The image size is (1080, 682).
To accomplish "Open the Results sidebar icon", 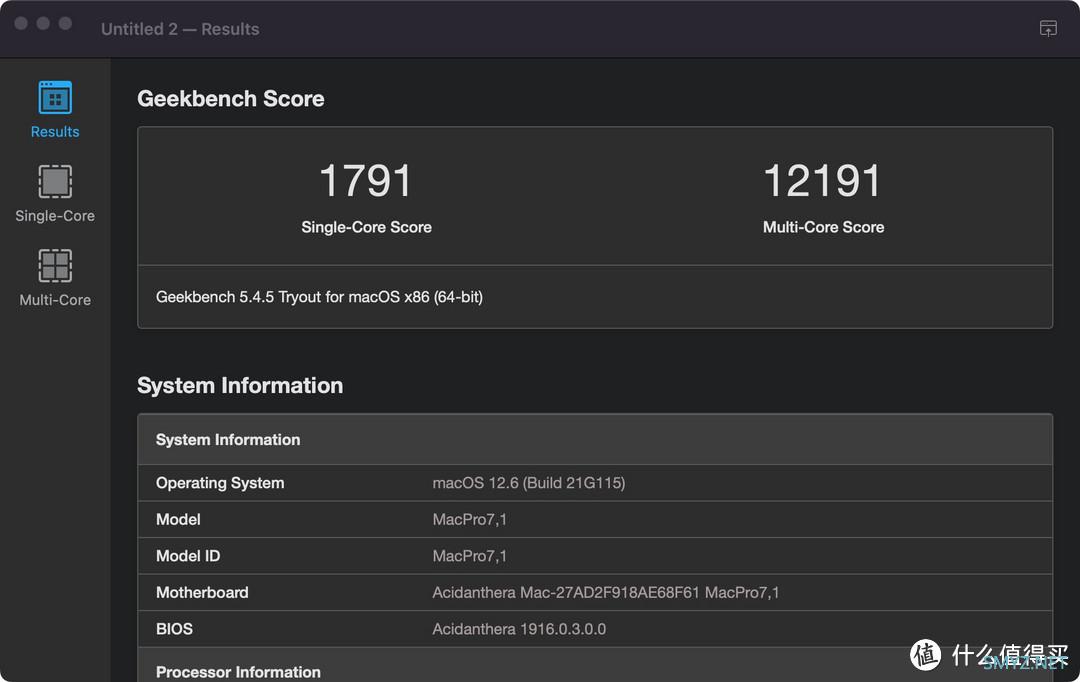I will click(x=55, y=98).
